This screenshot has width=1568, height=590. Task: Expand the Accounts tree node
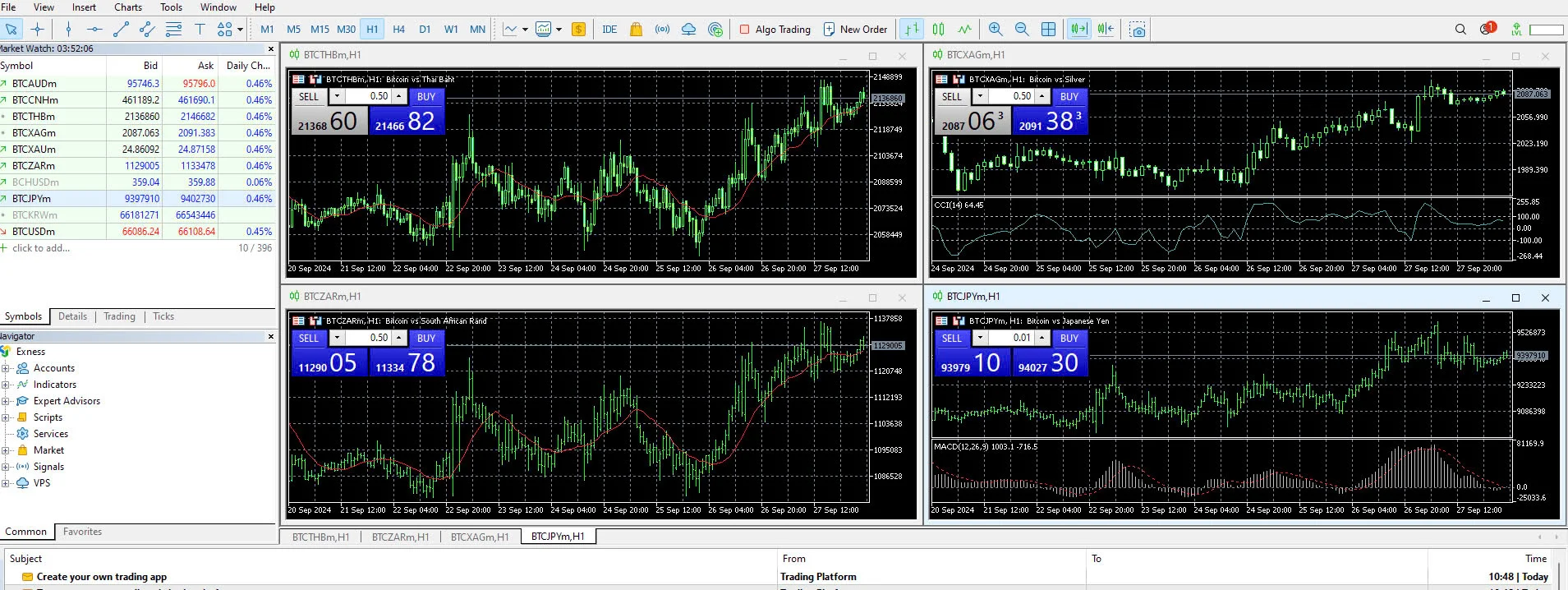[x=6, y=368]
